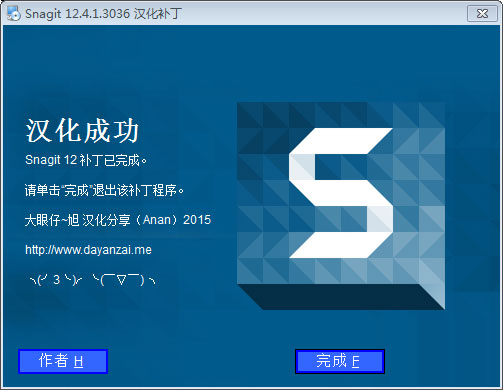Viewport: 503px width, 390px height.
Task: Click the ヽ(ˇ3ˇ)ﾉ kiss emoticon
Action: [56, 280]
